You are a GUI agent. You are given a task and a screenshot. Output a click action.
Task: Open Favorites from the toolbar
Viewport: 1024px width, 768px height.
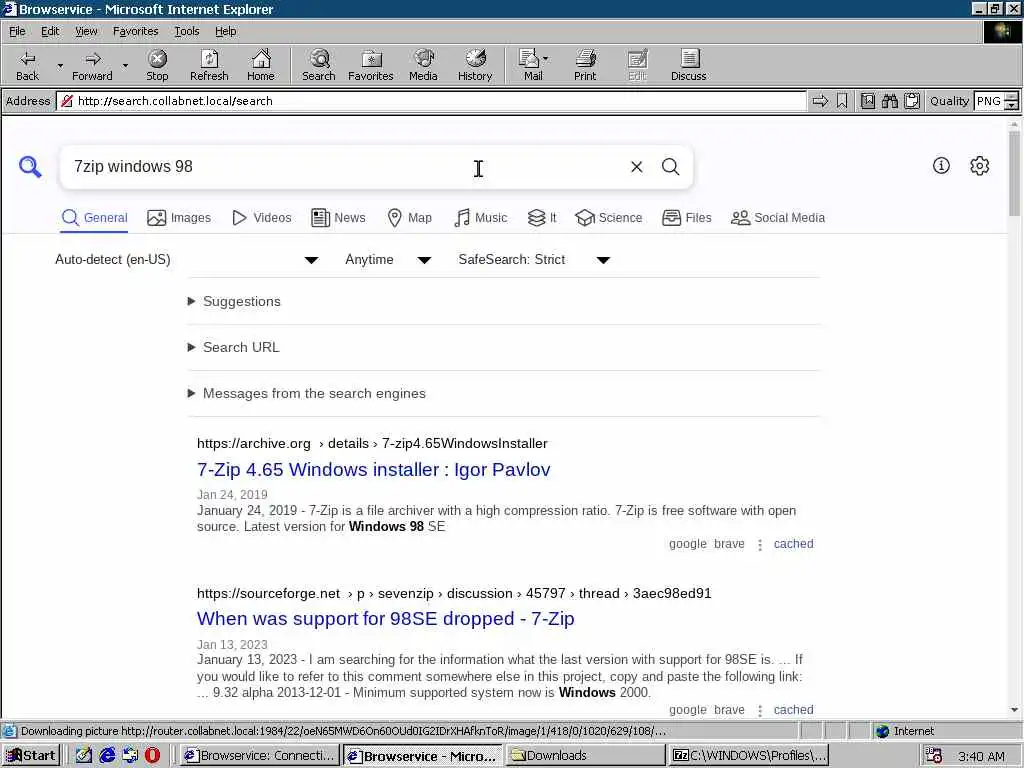tap(371, 65)
